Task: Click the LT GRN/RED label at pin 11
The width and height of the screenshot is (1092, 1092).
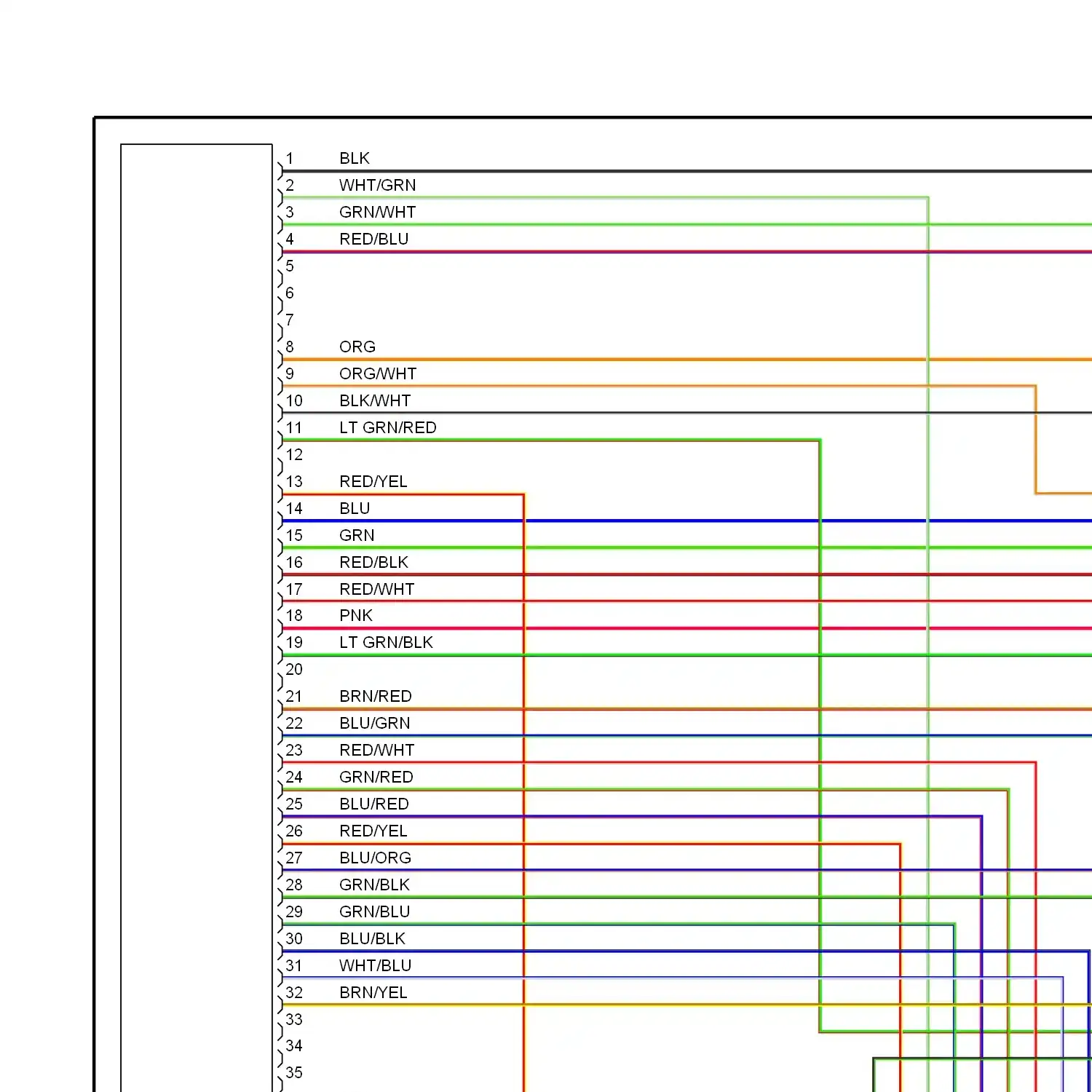Action: tap(387, 427)
